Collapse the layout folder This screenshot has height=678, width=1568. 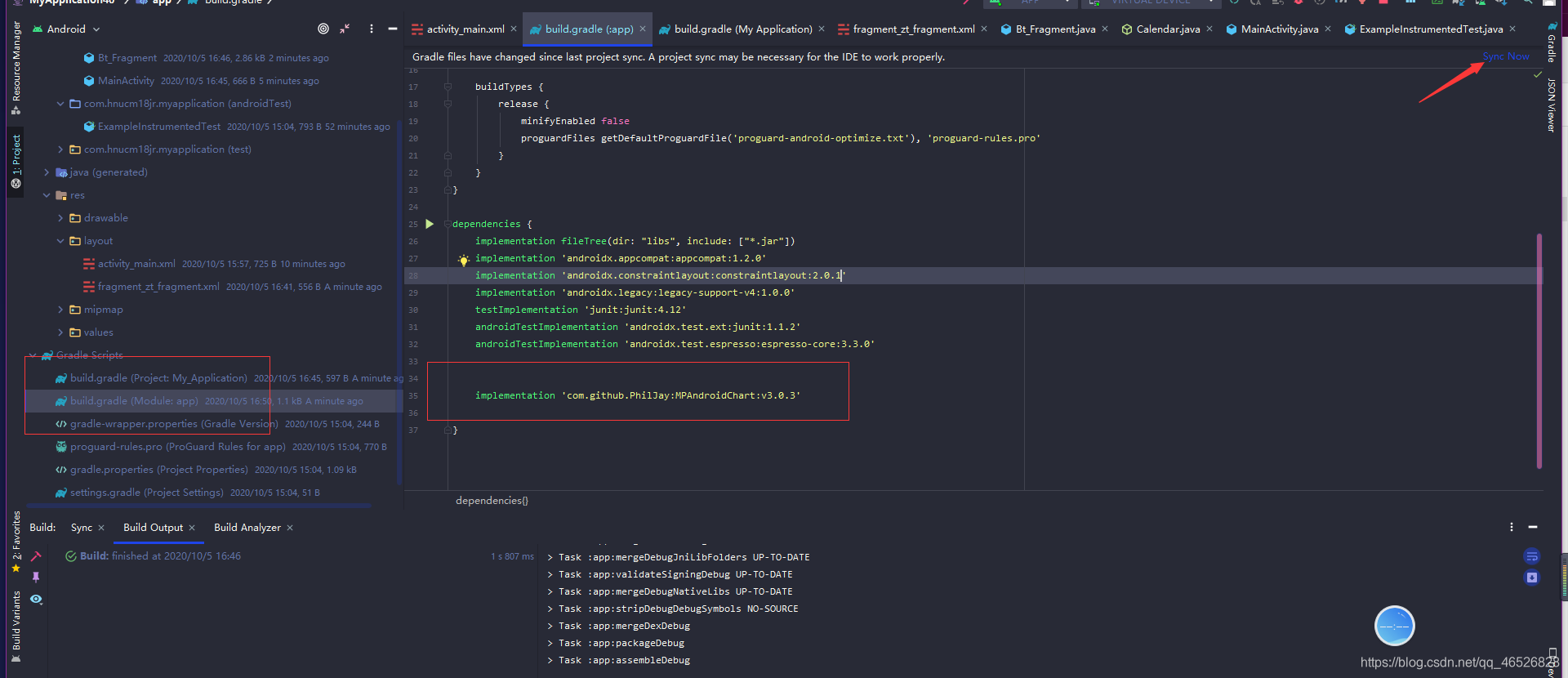point(60,241)
